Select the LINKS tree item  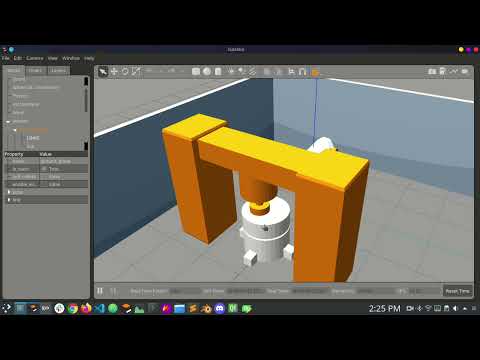(x=33, y=138)
